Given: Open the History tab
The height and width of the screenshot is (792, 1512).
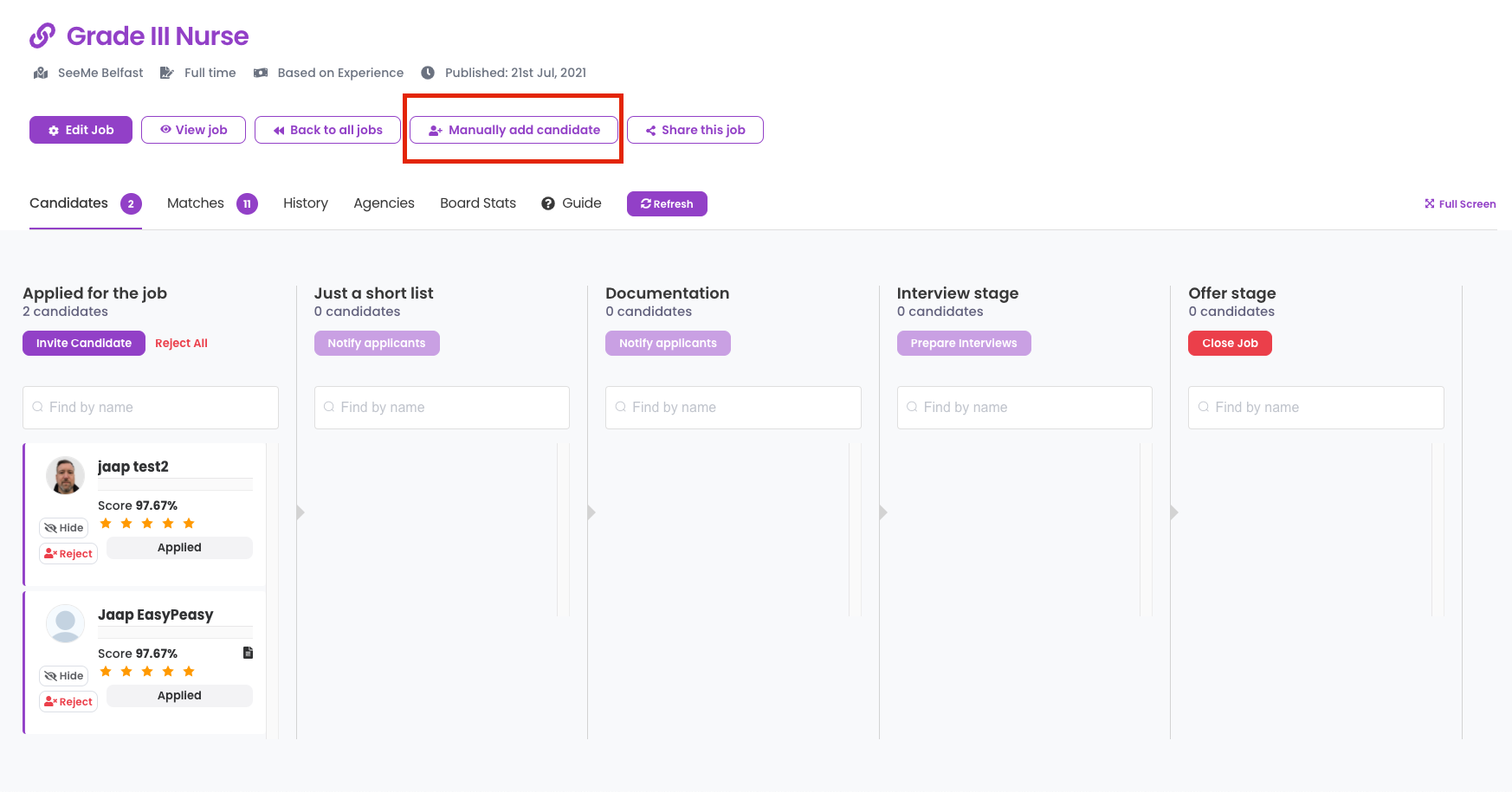Looking at the screenshot, I should (x=306, y=203).
